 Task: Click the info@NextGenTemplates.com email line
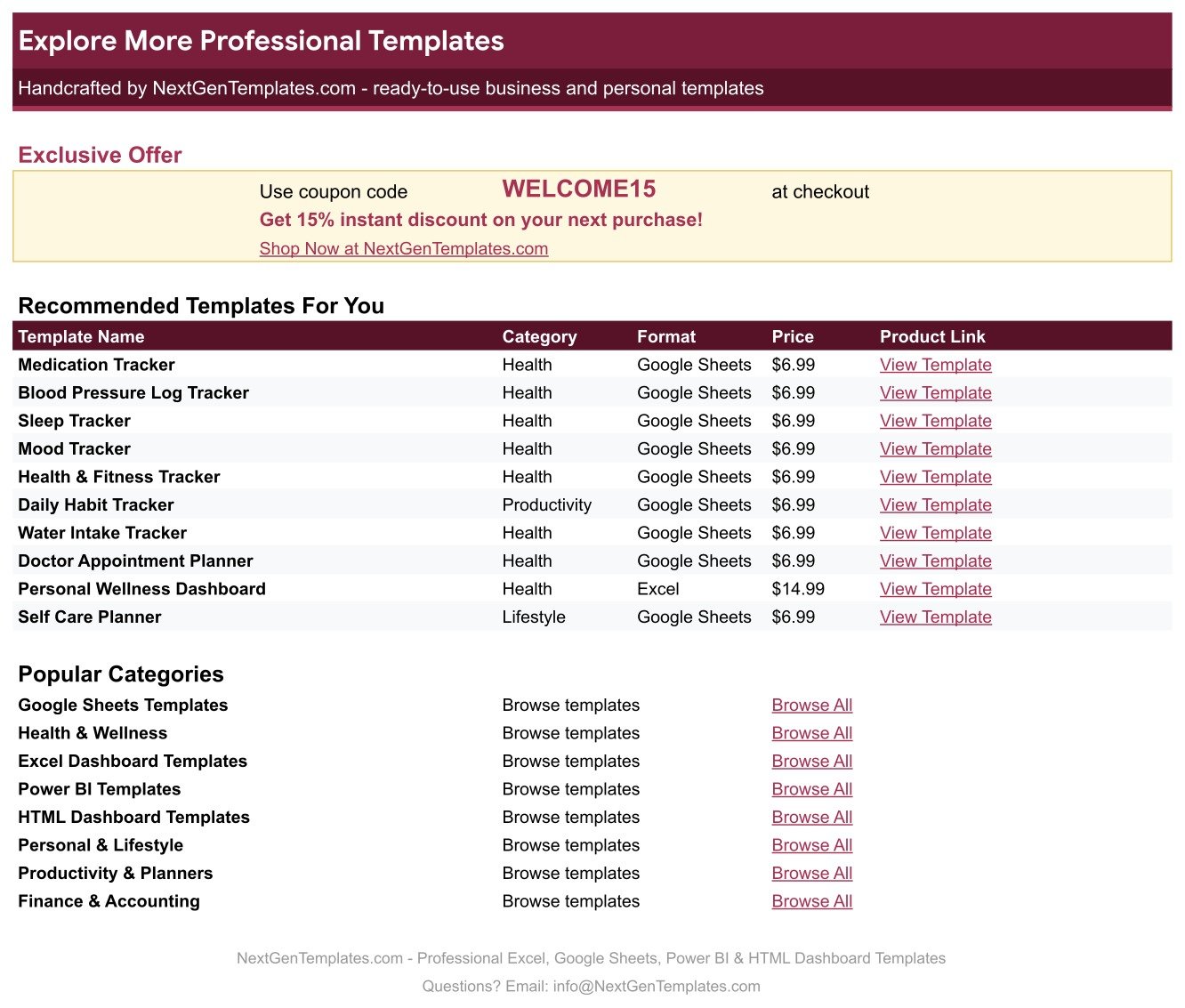592,986
